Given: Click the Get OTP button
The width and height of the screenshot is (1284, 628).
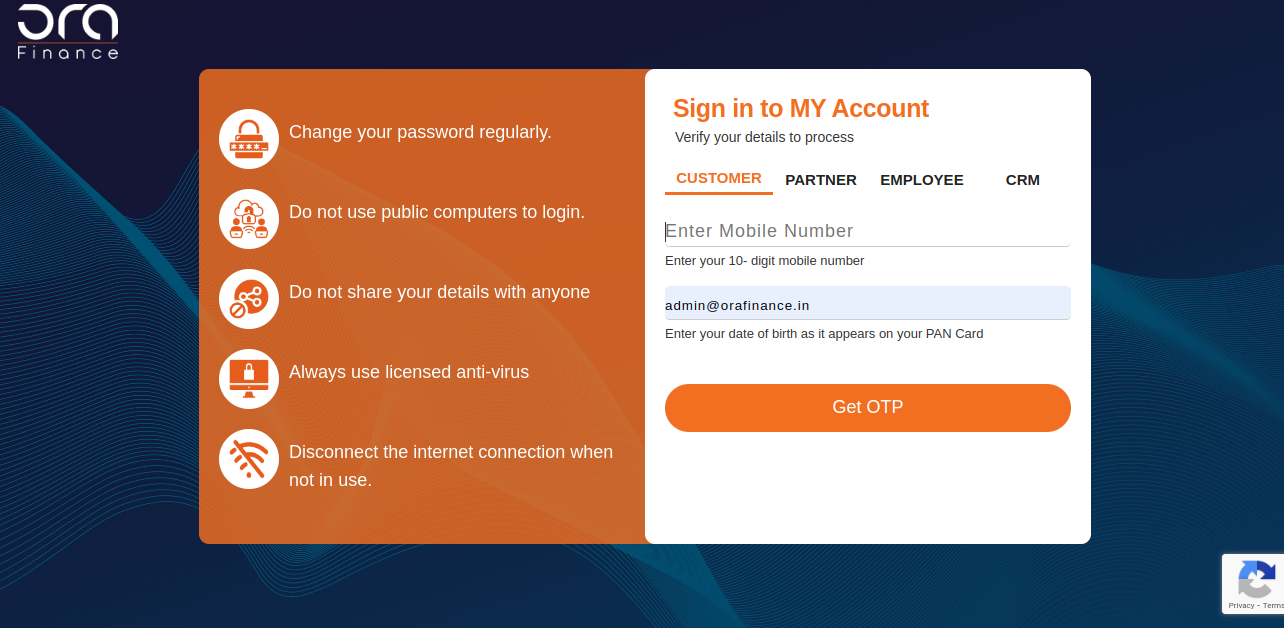Looking at the screenshot, I should pos(868,408).
